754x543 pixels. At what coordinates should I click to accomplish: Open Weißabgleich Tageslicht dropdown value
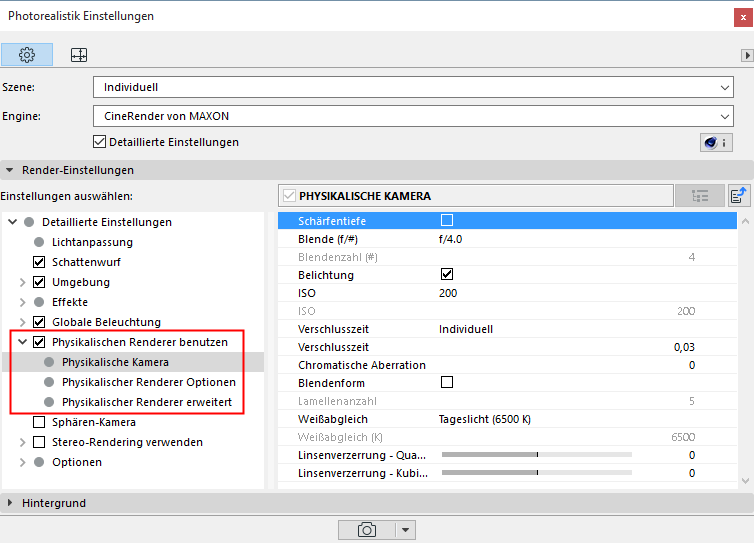tap(485, 419)
